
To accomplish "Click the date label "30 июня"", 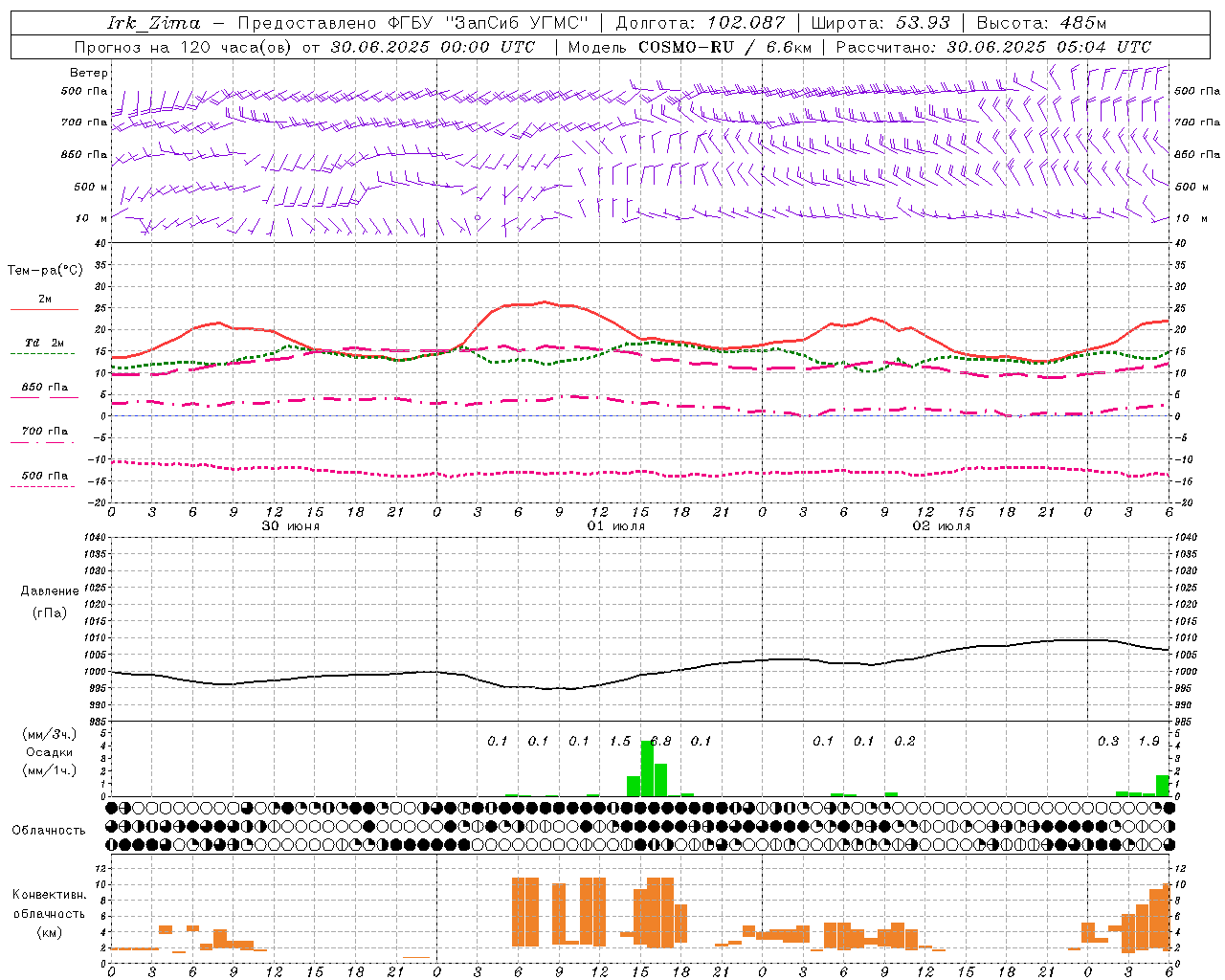I will coord(291,526).
